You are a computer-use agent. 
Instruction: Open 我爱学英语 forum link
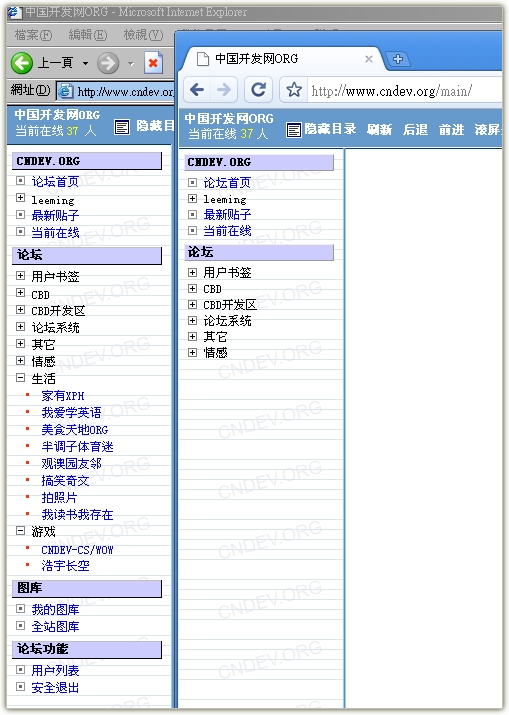click(x=72, y=413)
